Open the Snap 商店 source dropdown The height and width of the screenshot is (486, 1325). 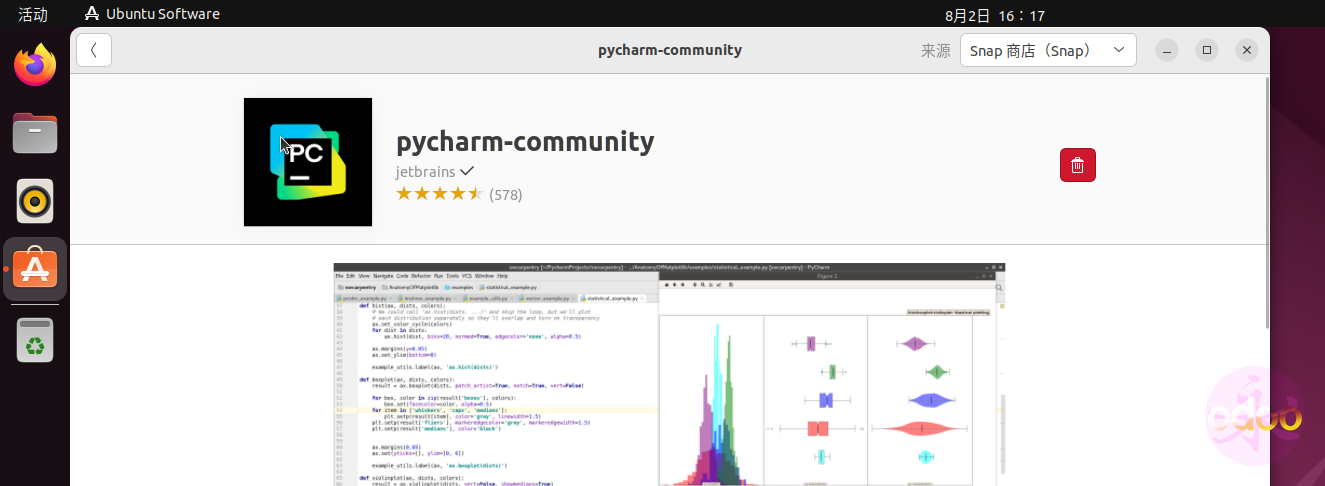[x=1048, y=50]
